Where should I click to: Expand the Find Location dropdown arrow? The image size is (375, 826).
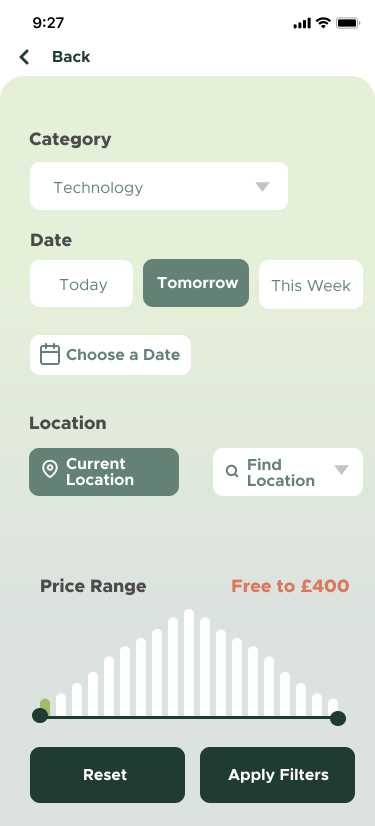tap(341, 470)
